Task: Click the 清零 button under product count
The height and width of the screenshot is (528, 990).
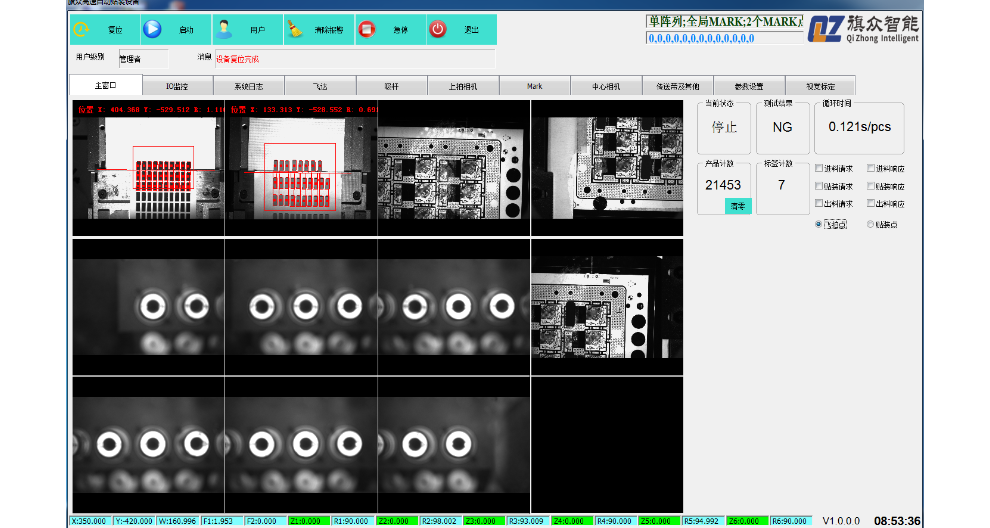Action: (737, 205)
